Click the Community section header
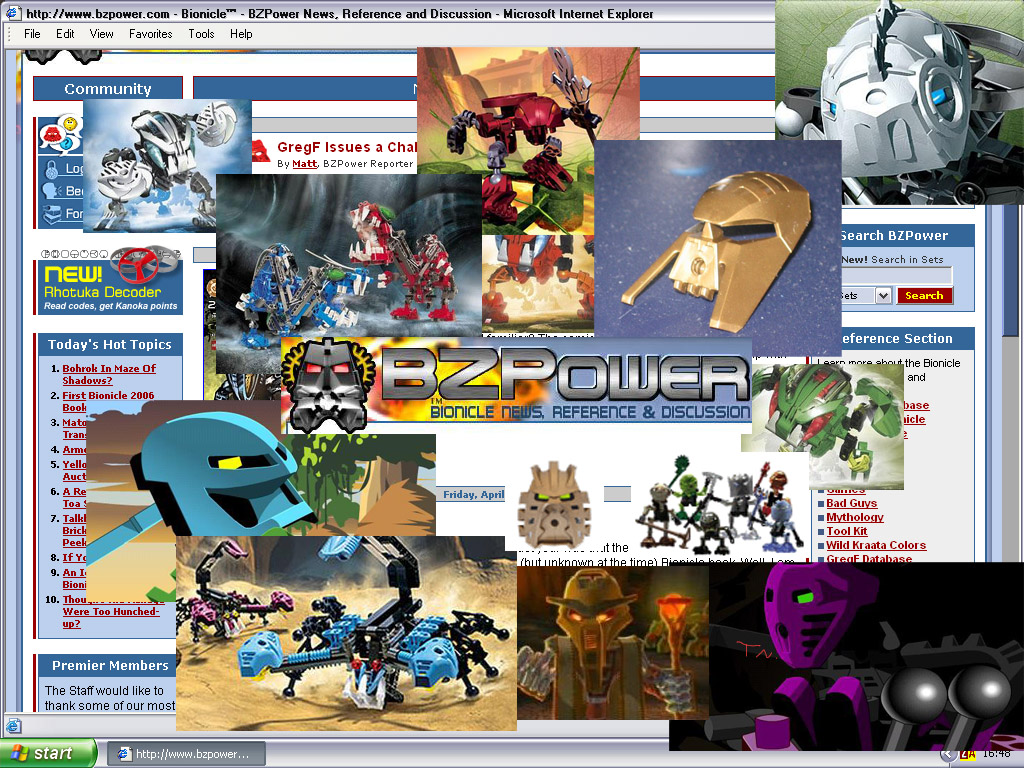Screen dimensions: 1024x768 coord(108,89)
